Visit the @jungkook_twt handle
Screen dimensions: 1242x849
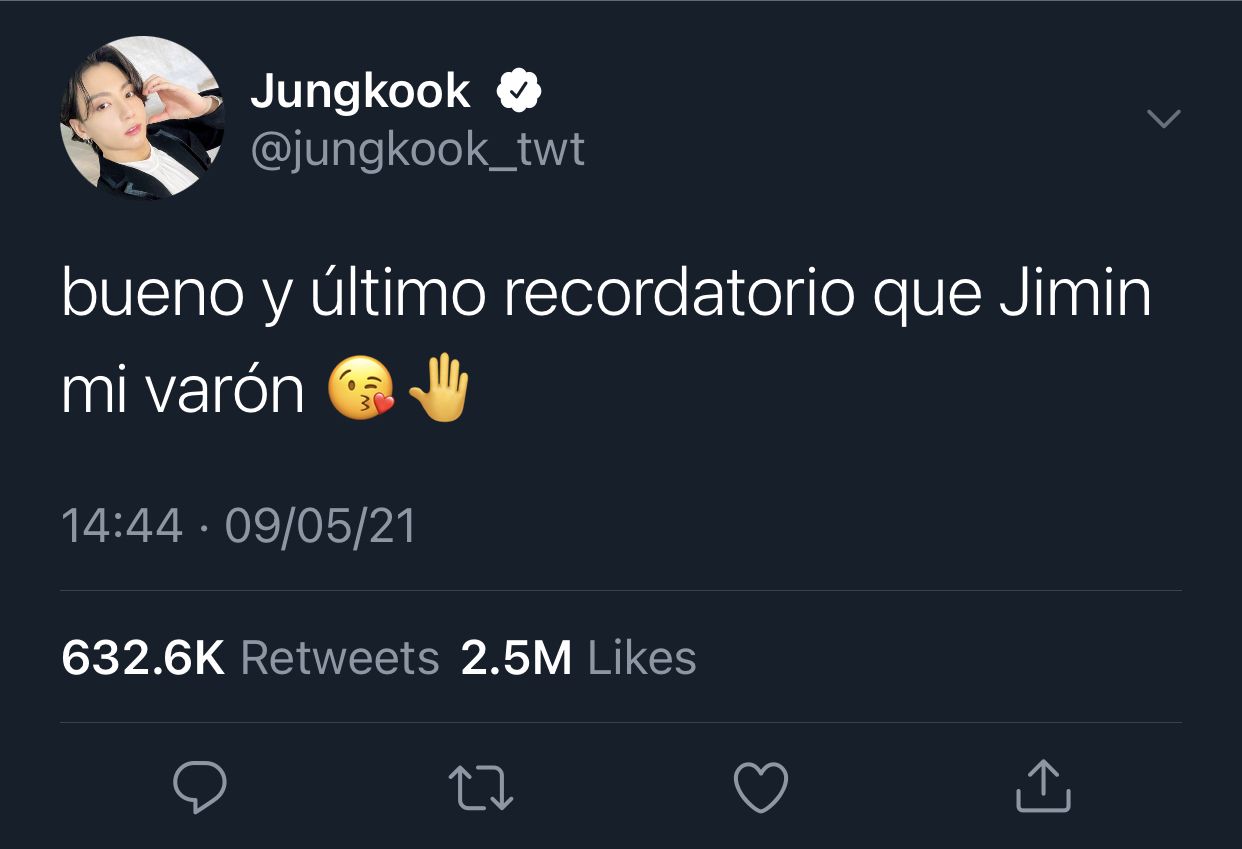coord(417,151)
